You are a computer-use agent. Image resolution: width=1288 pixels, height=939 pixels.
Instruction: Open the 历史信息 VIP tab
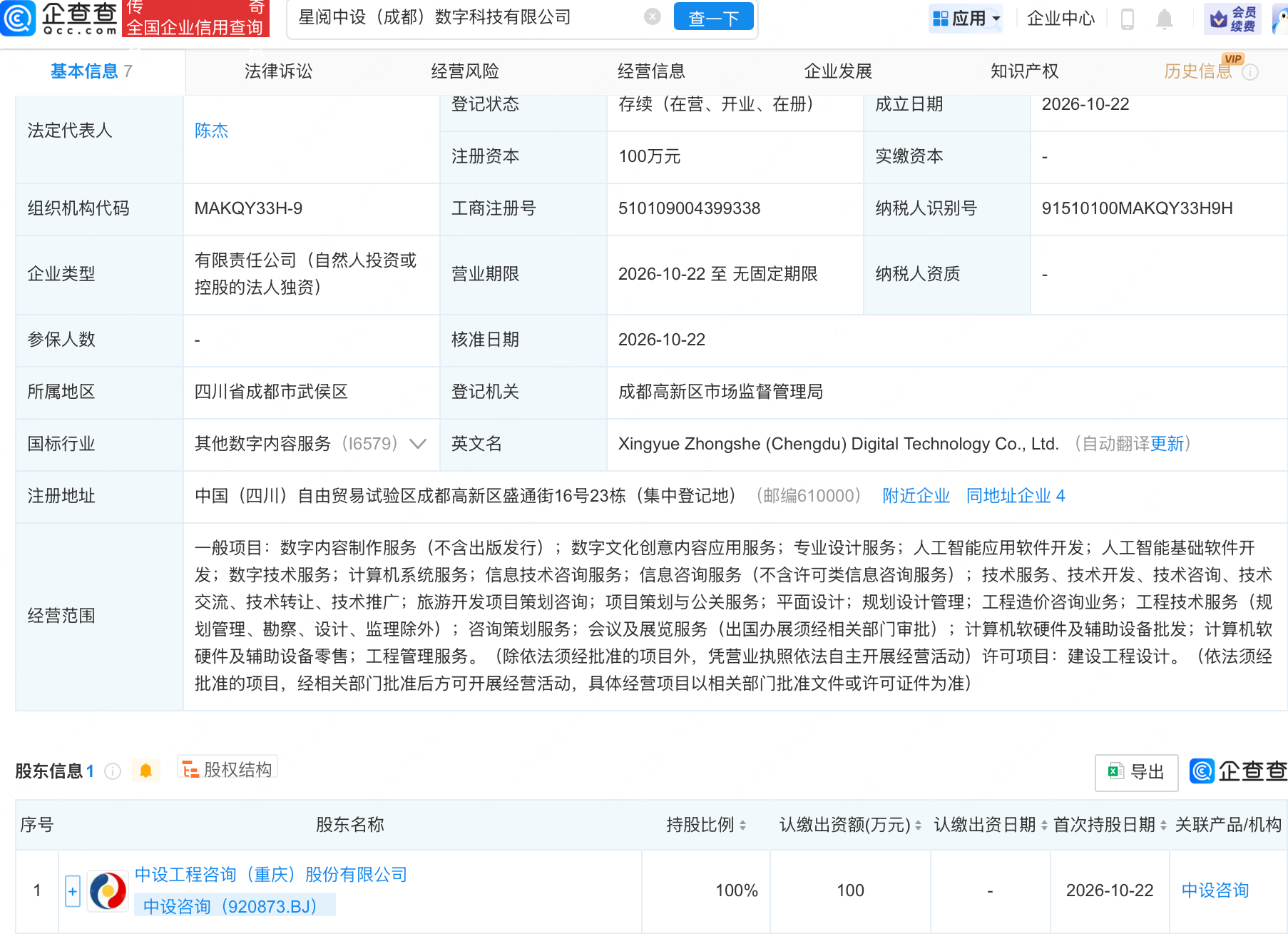point(1198,71)
